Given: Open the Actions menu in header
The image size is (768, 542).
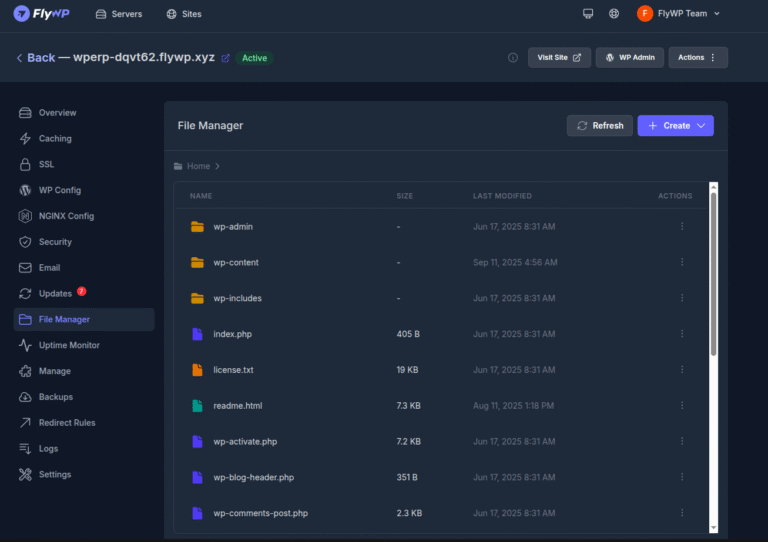Looking at the screenshot, I should click(697, 58).
